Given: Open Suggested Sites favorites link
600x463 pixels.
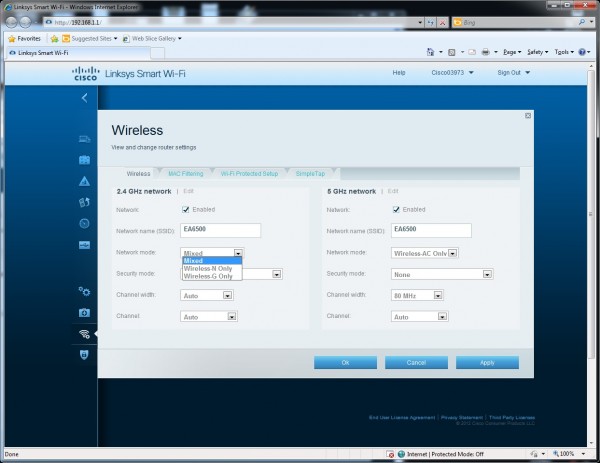Looking at the screenshot, I should click(90, 39).
